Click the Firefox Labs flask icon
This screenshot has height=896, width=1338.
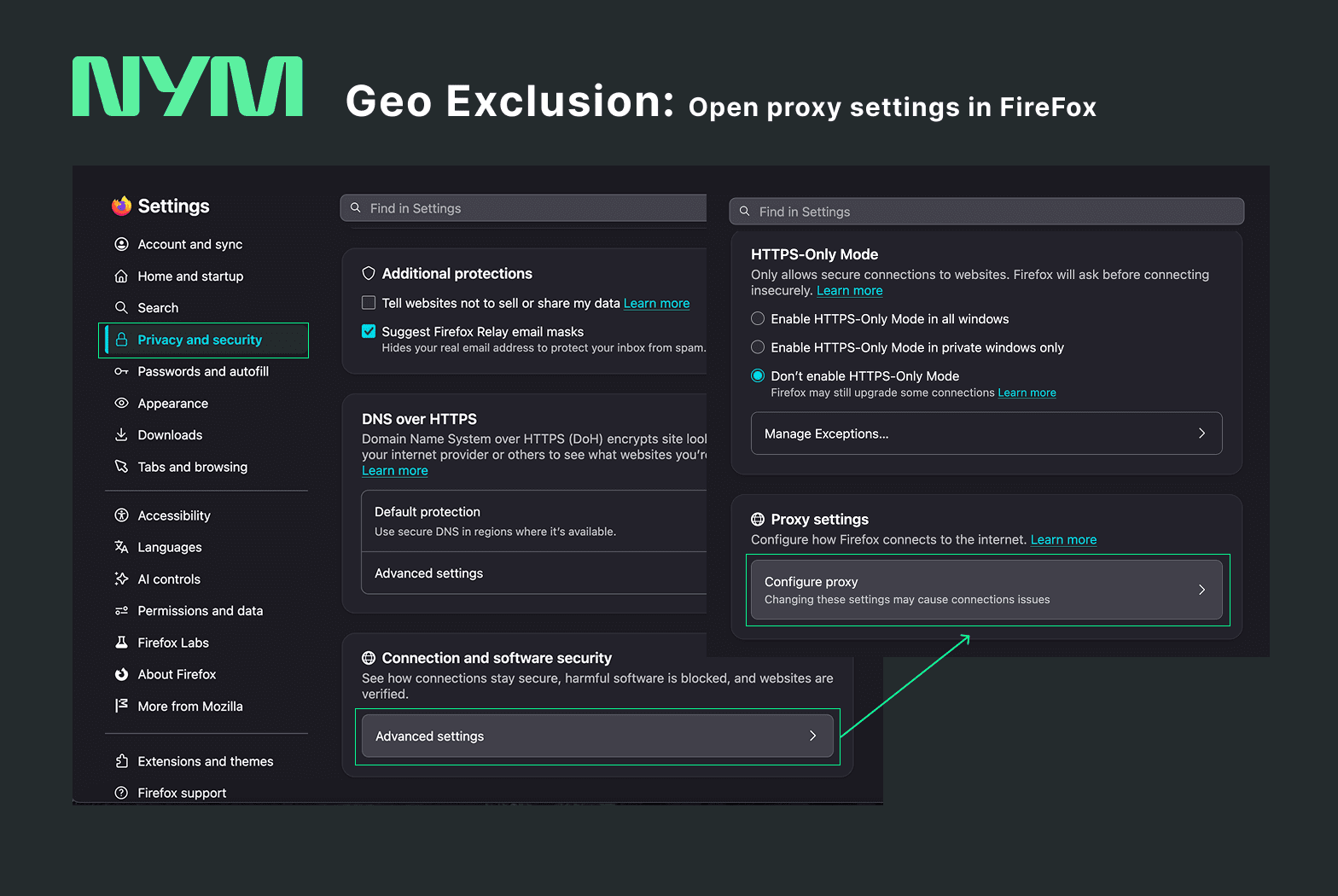point(121,643)
